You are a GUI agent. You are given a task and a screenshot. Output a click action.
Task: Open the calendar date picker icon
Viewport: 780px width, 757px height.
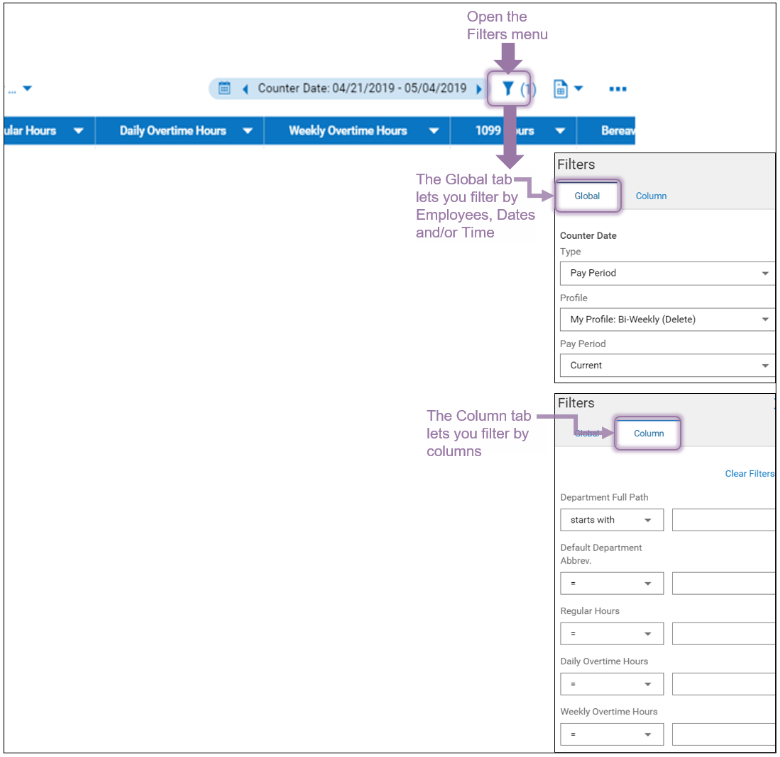pos(224,88)
